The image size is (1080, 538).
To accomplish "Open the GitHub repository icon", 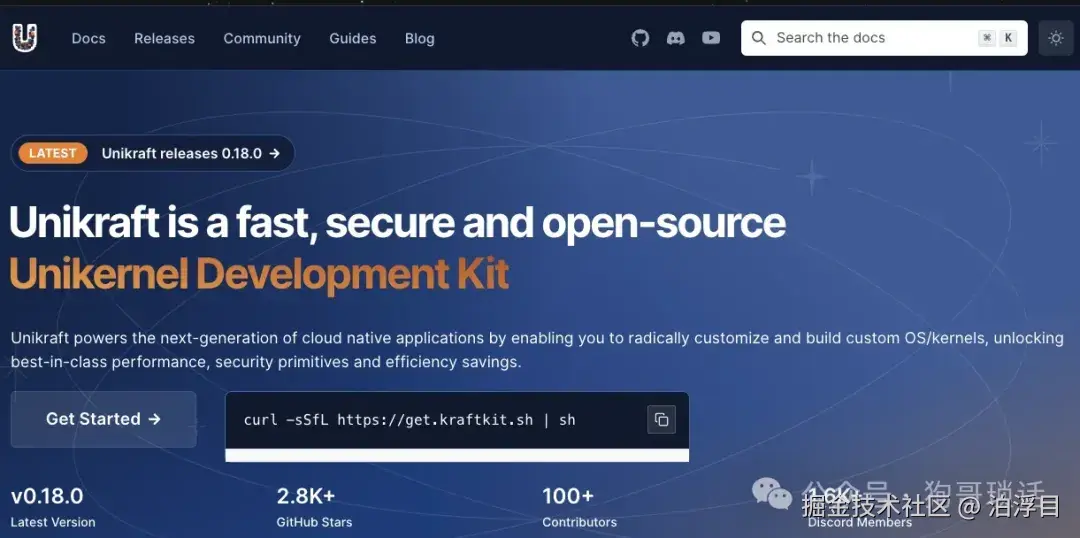I will 641,38.
